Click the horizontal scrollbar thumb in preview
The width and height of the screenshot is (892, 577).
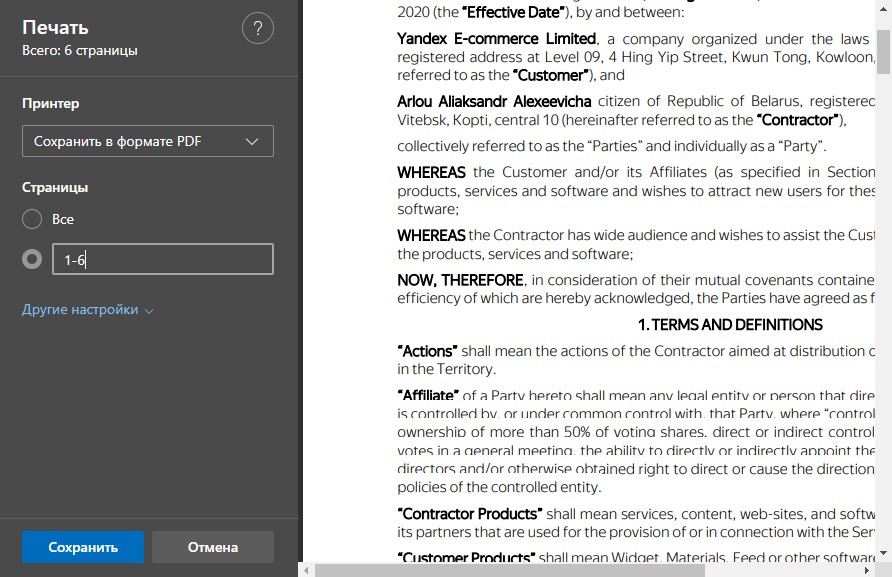[x=510, y=570]
